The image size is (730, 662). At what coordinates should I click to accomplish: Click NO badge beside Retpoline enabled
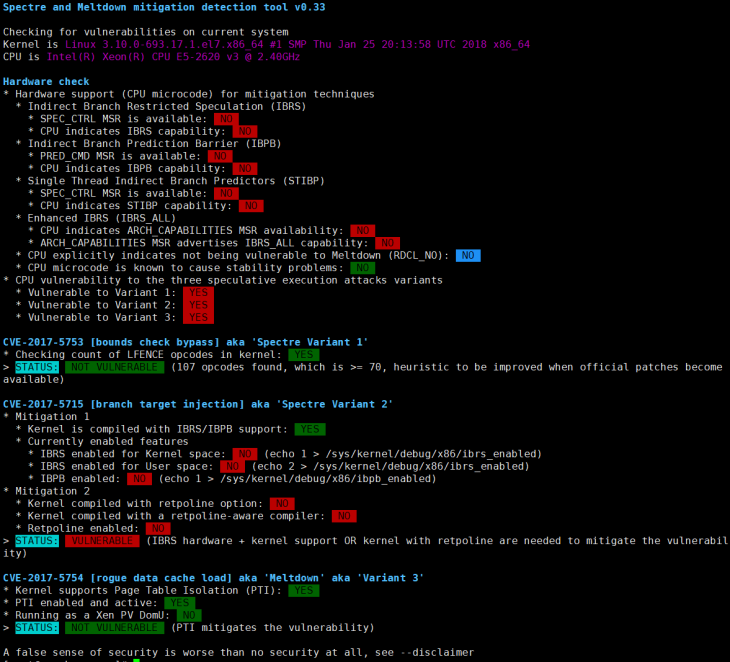pyautogui.click(x=157, y=528)
